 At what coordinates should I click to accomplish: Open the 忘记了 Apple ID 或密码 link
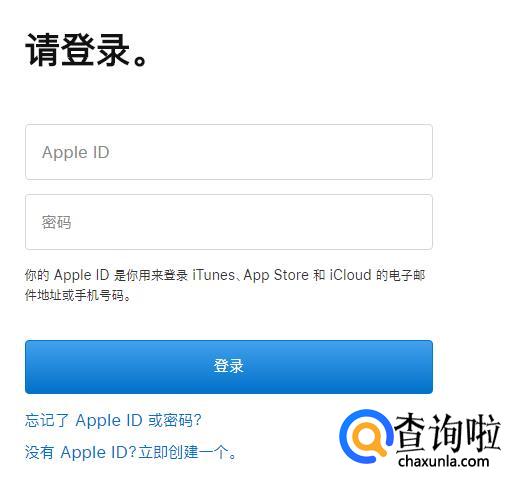coord(113,420)
